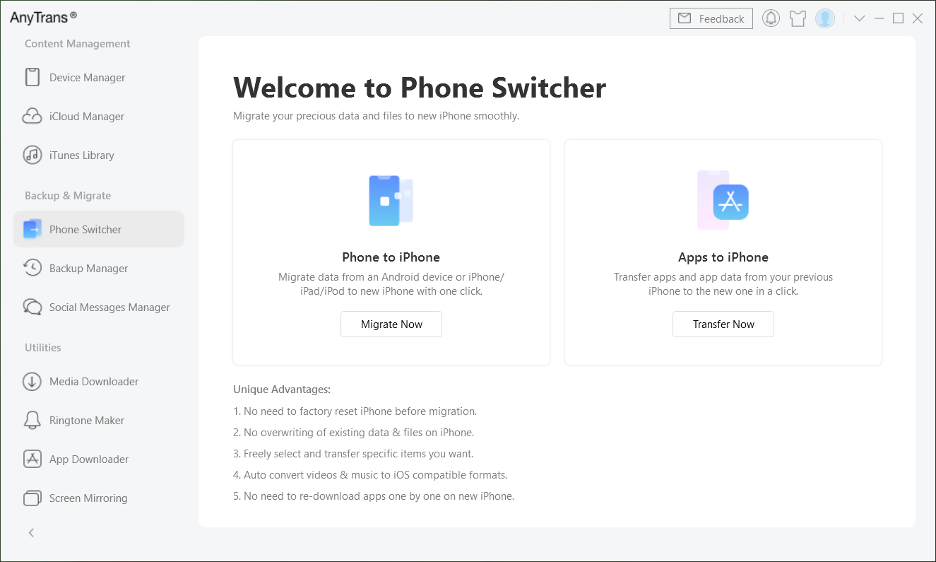This screenshot has height=562, width=936.
Task: Click 'Transfer apps and app data' description
Action: 723,284
